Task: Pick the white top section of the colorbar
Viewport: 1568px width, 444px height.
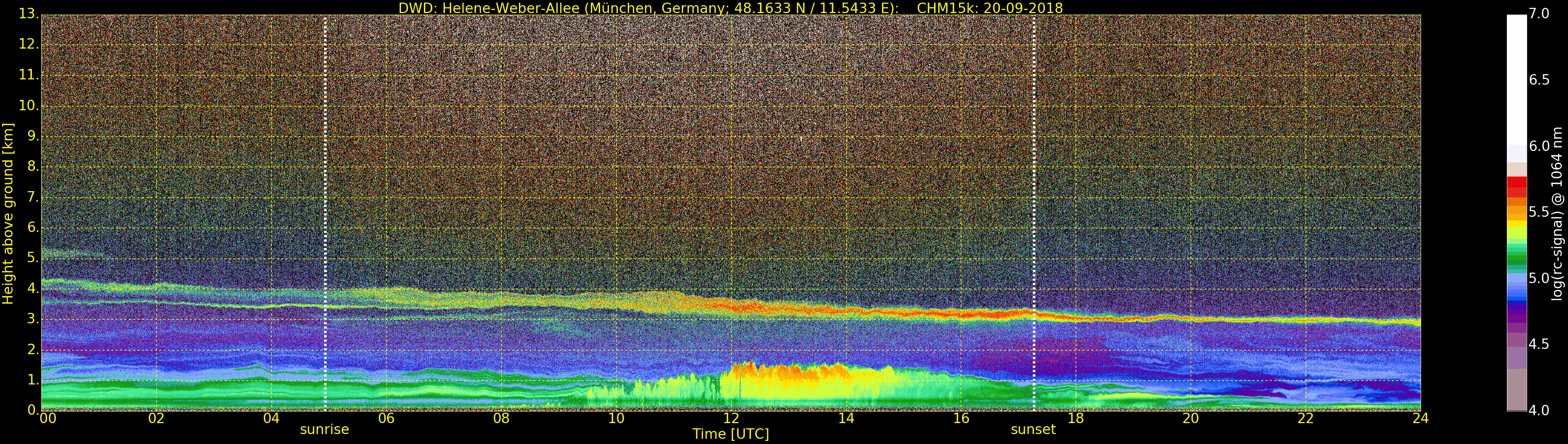Action: tap(1516, 80)
